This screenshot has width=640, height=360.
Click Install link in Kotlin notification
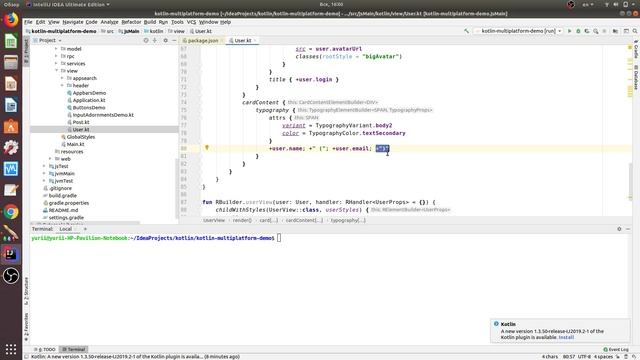[x=566, y=337]
